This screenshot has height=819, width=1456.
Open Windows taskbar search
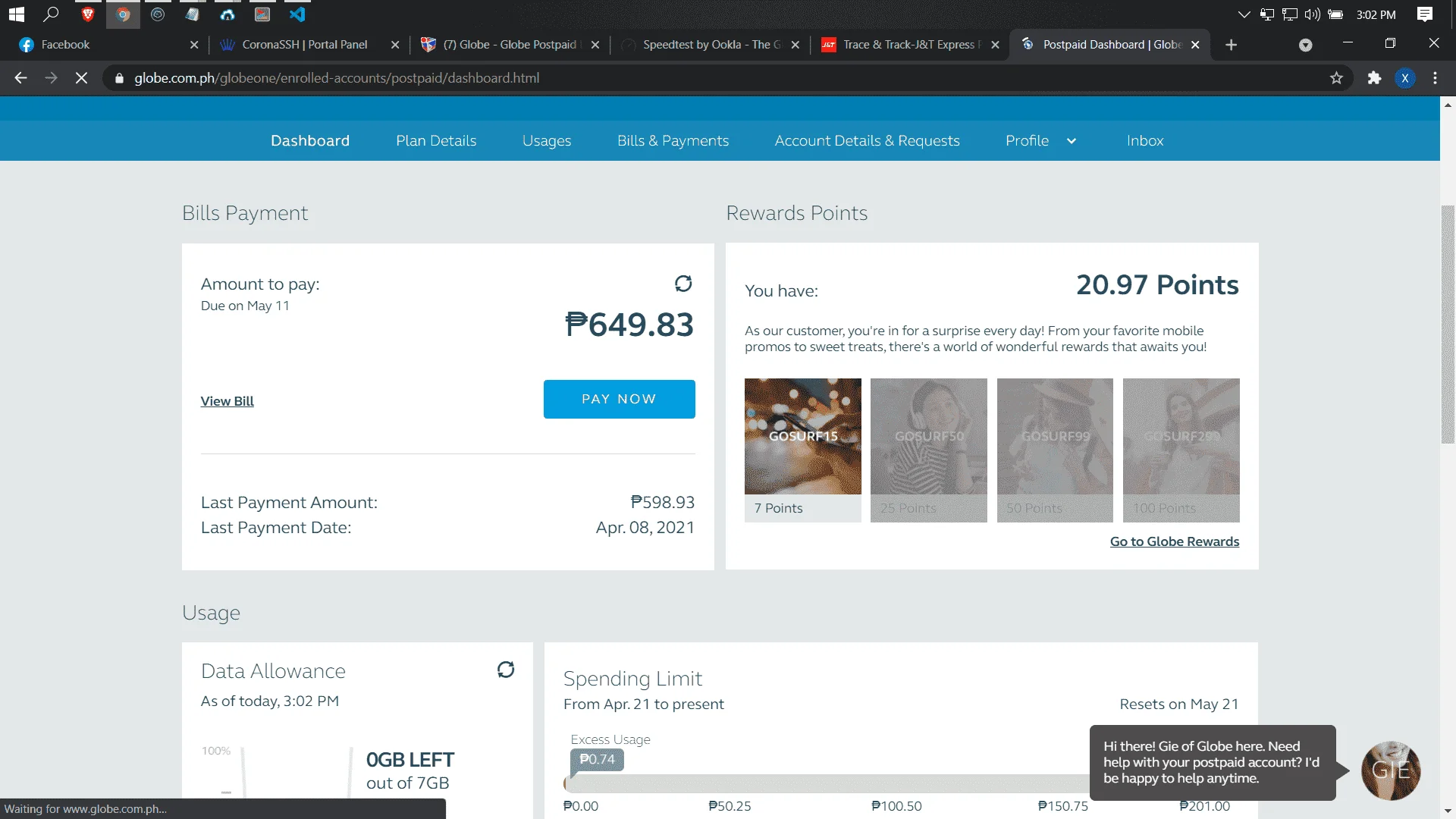51,14
